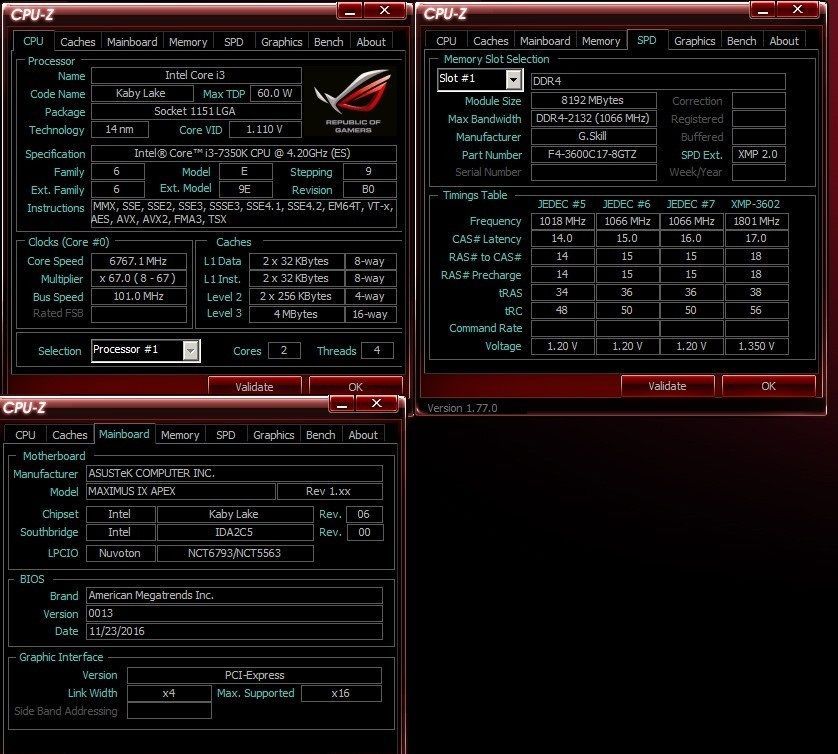Click the XMP 2.0 SPD Ext value

(x=758, y=154)
